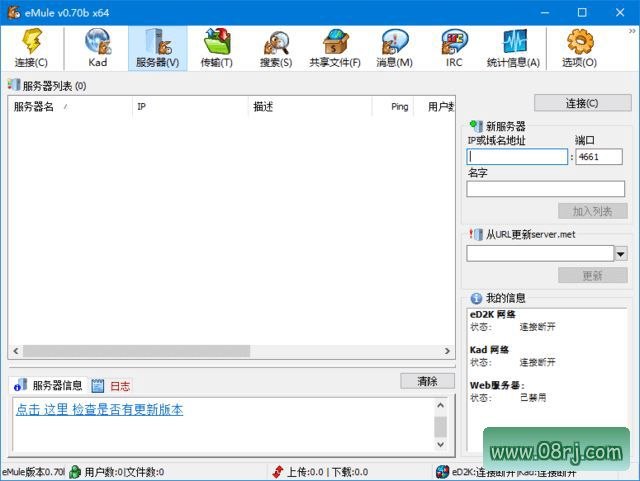Sort by the Ping column header
640x481 pixels.
tap(393, 107)
